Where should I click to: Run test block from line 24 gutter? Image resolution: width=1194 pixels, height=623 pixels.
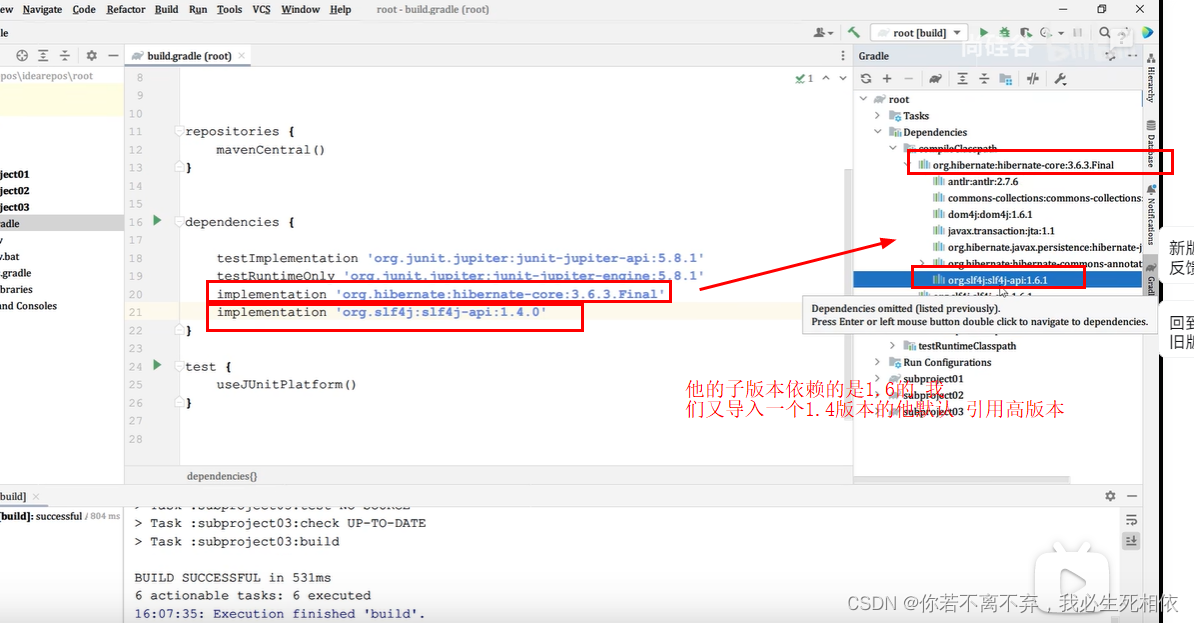157,366
